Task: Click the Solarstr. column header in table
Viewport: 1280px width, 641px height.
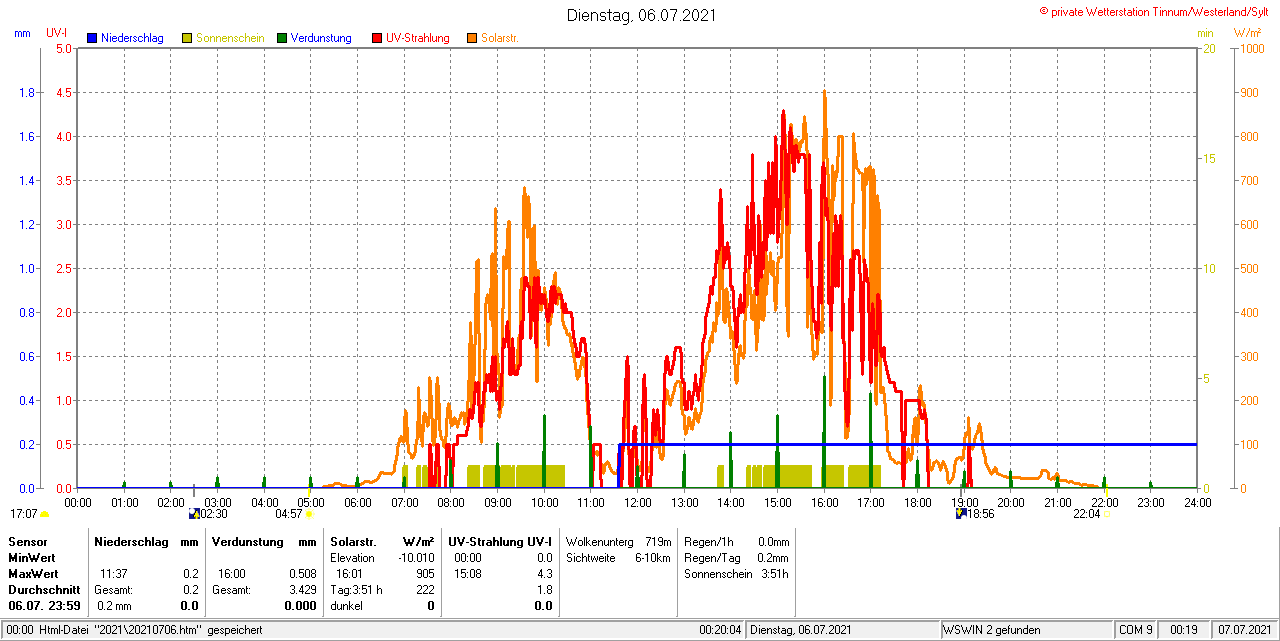Action: coord(352,541)
